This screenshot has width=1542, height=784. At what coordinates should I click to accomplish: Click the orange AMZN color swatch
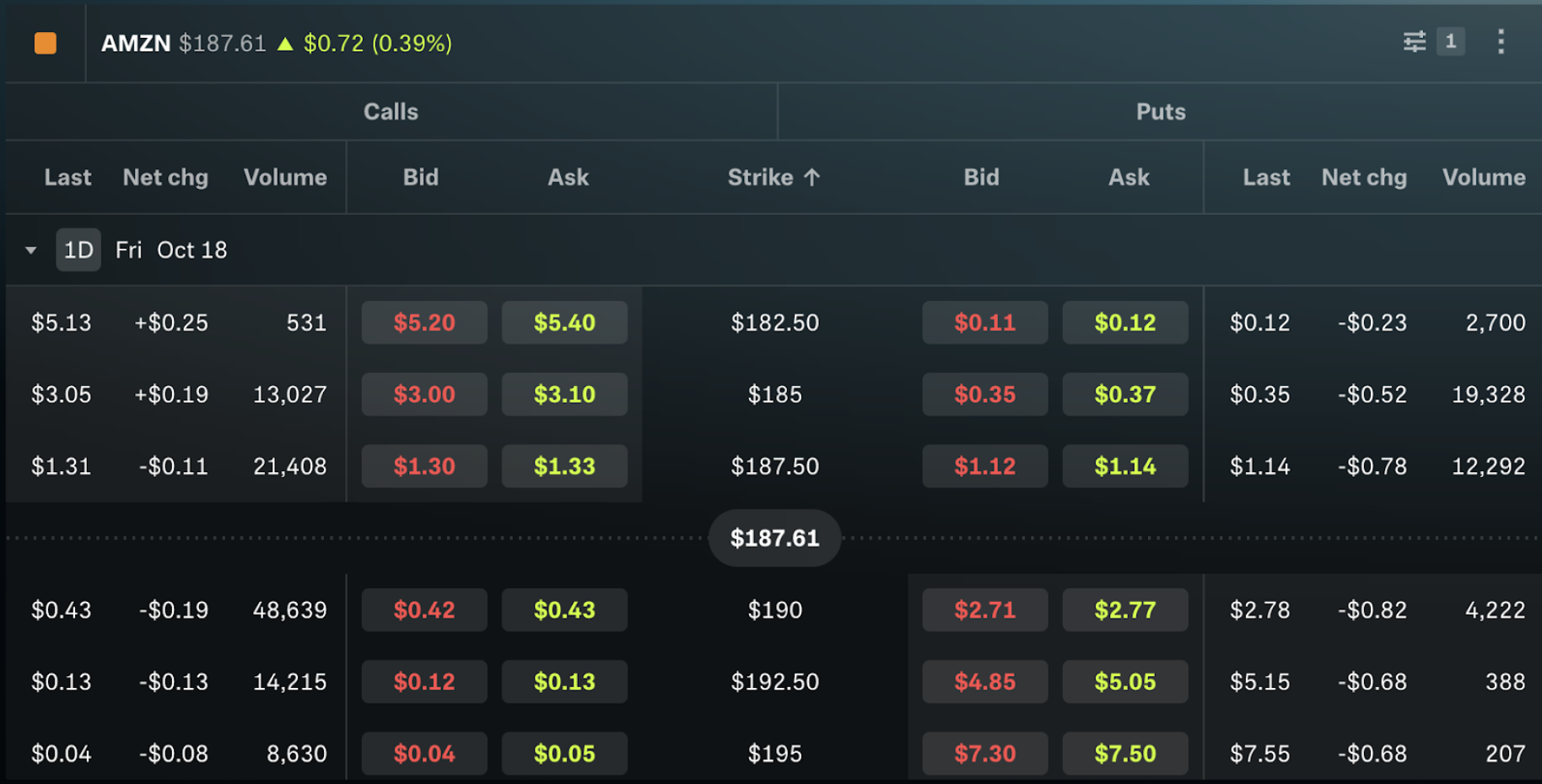point(46,43)
